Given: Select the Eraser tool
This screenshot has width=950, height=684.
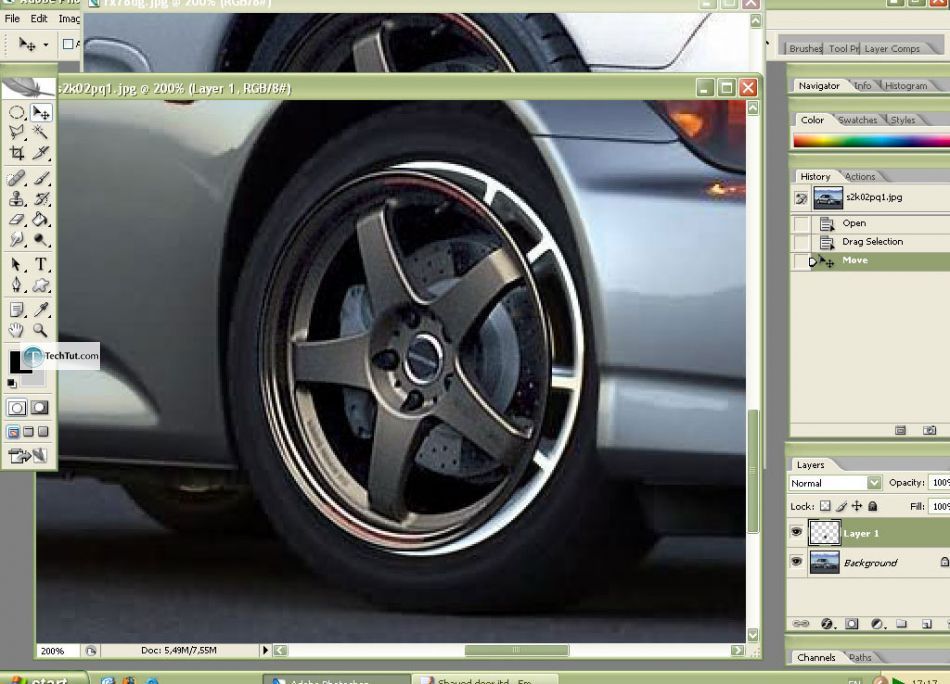Looking at the screenshot, I should click(x=16, y=219).
